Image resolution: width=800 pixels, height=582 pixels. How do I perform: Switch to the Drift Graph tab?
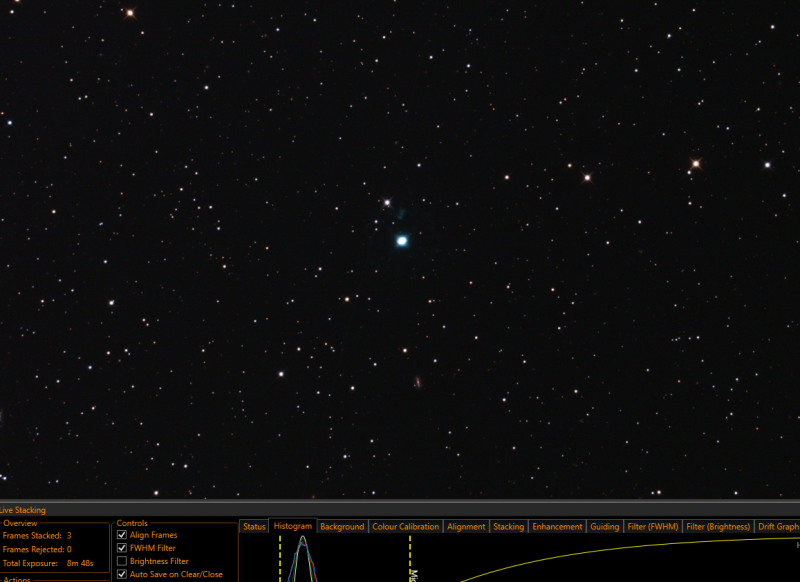[x=778, y=526]
